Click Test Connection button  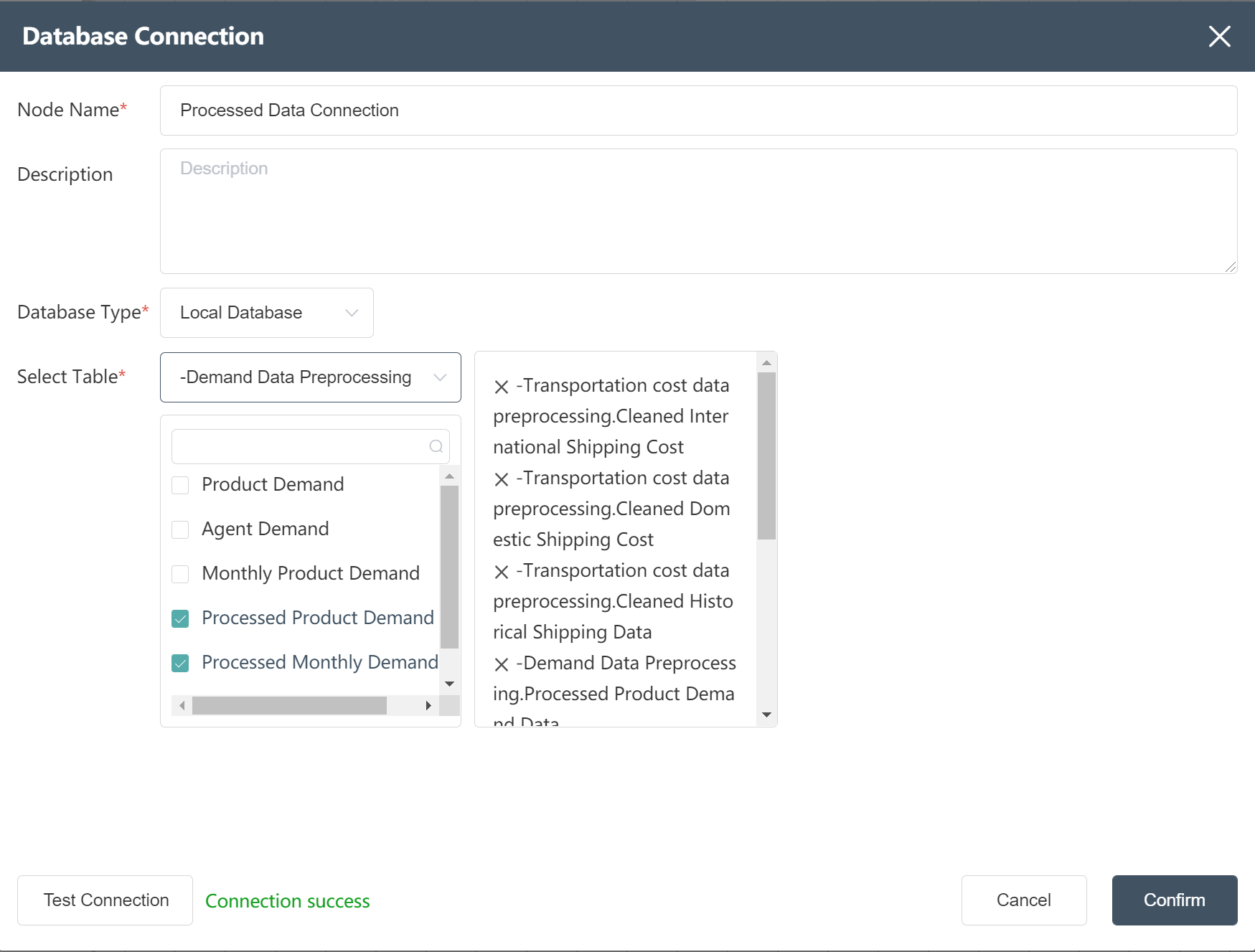105,900
